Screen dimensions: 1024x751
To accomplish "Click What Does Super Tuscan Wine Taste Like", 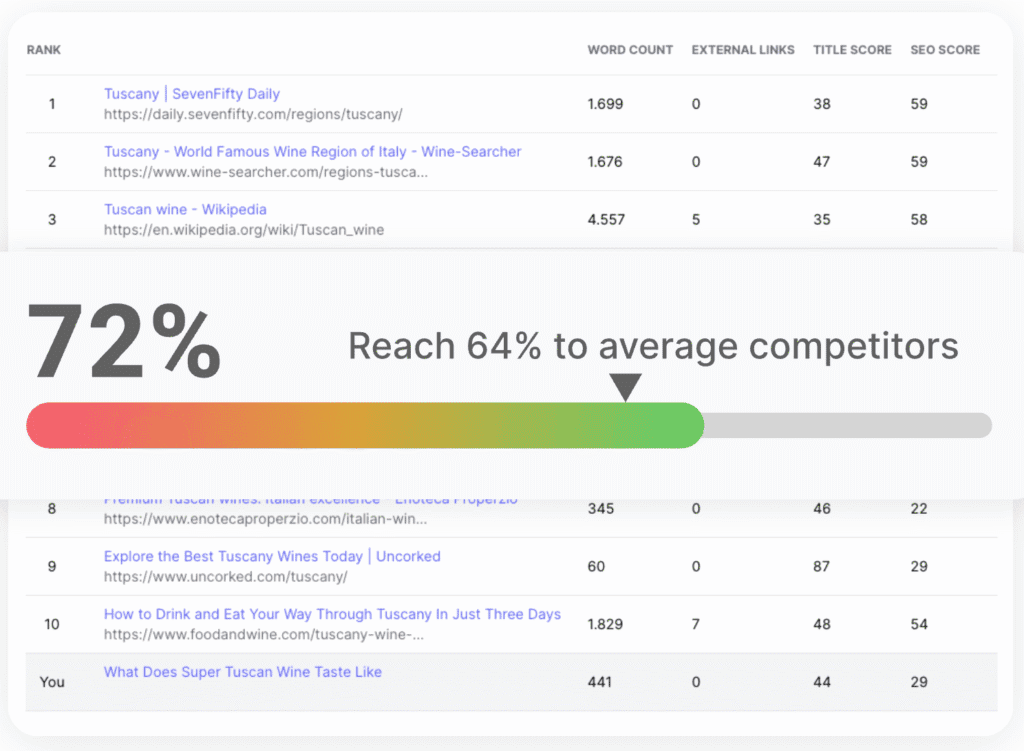I will 243,672.
